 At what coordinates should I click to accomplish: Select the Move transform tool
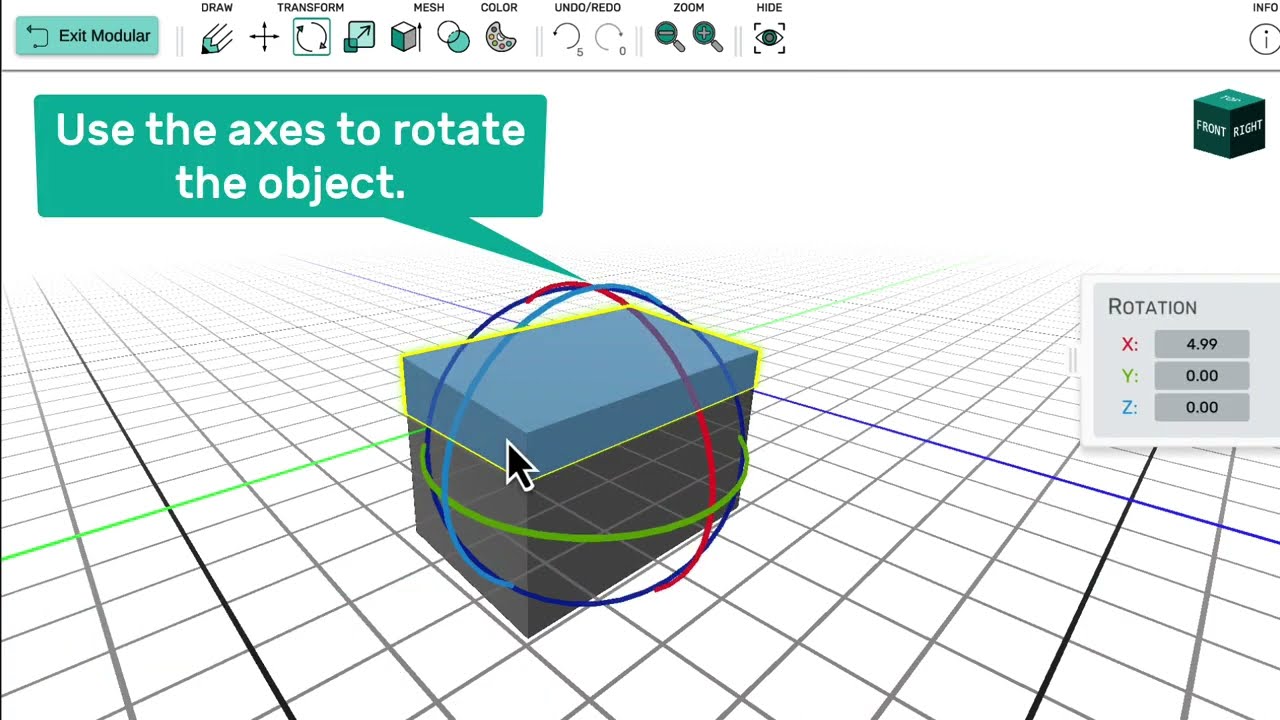(x=264, y=39)
